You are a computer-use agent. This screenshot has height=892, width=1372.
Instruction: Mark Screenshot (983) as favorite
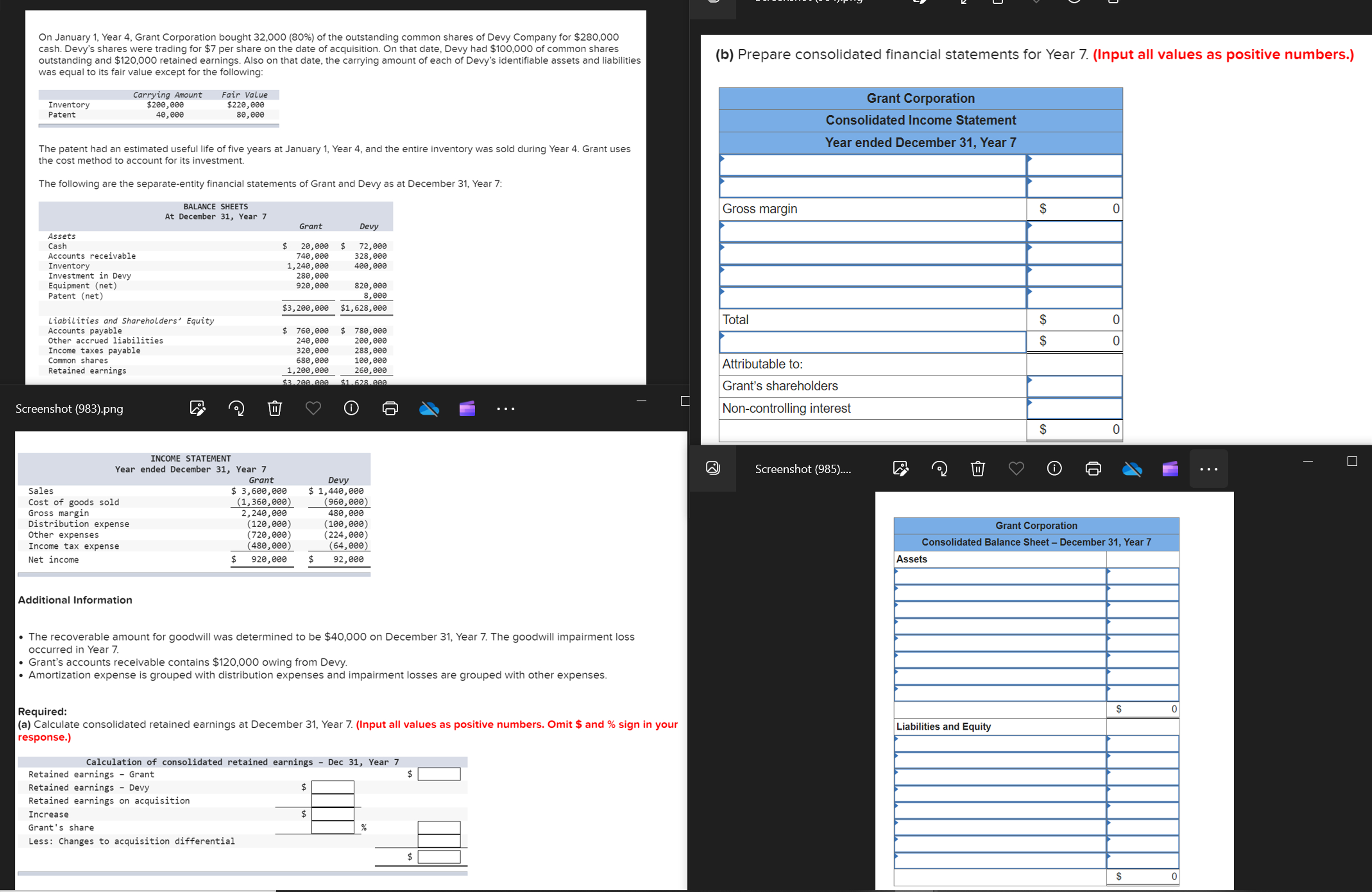pyautogui.click(x=313, y=408)
